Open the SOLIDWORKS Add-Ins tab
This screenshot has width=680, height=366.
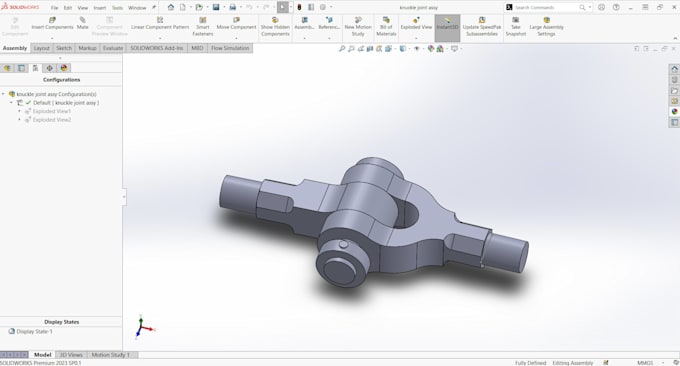157,48
